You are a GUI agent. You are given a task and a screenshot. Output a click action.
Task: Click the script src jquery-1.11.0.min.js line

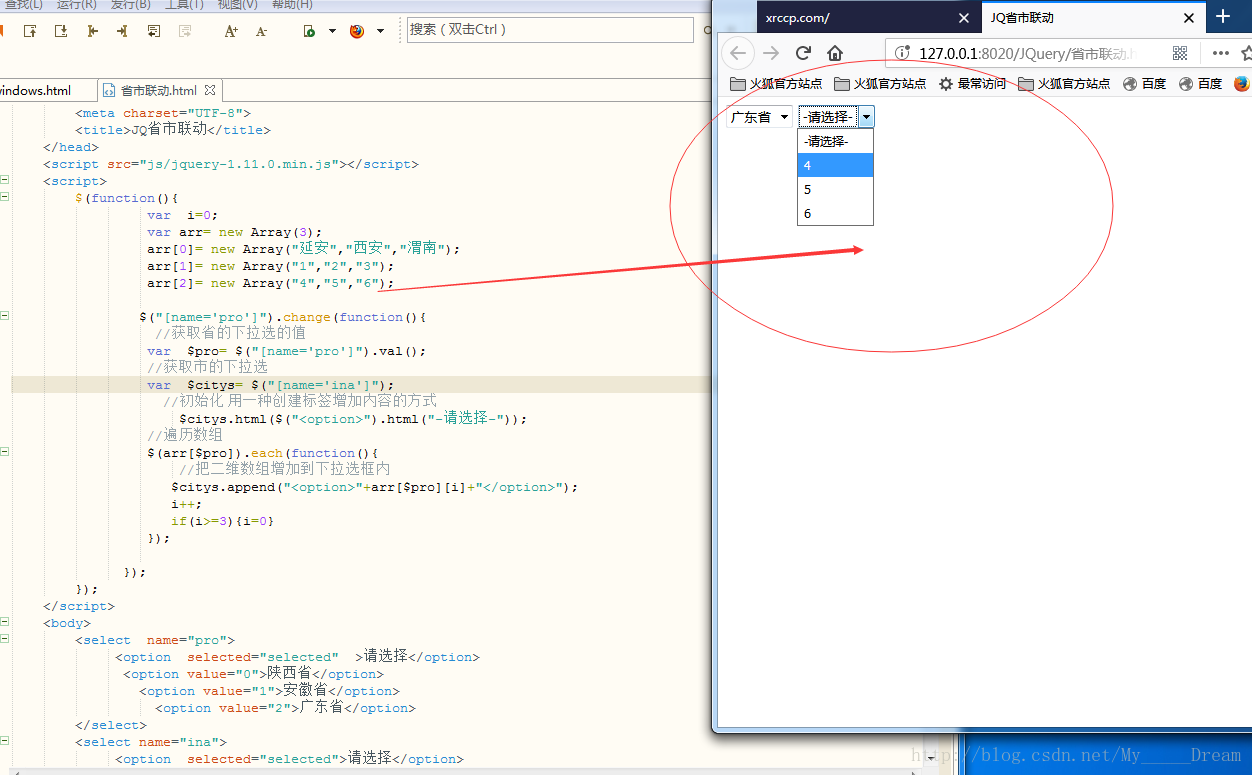(x=231, y=164)
